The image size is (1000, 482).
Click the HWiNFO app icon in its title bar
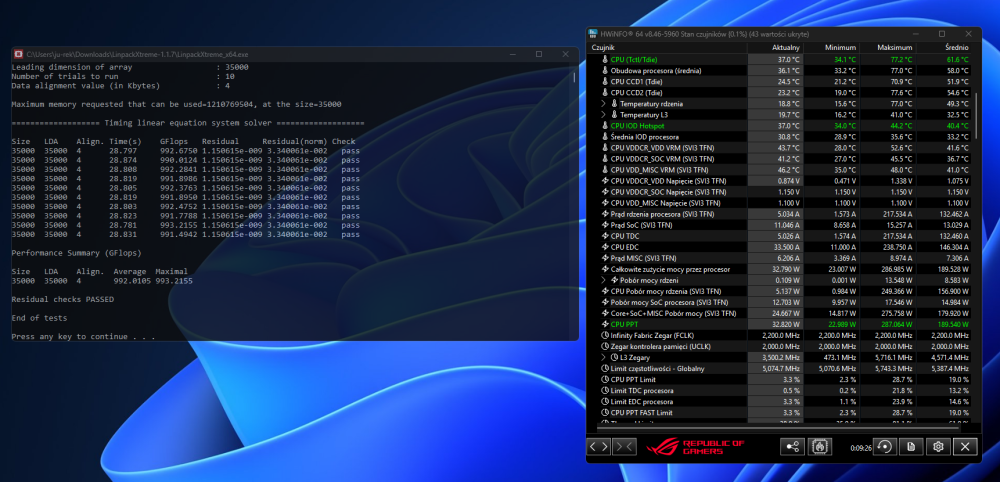pos(594,34)
